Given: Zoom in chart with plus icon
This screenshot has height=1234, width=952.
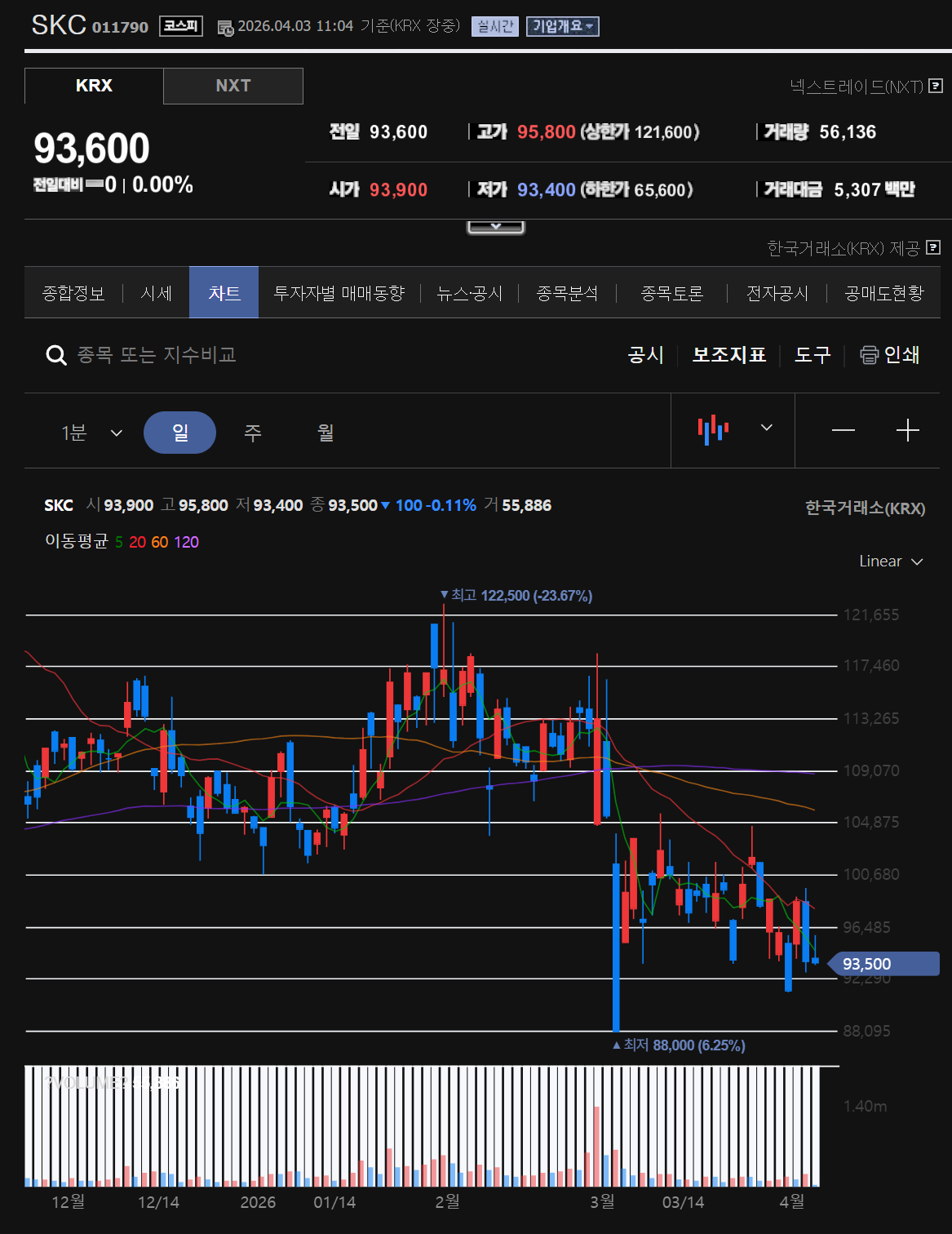Looking at the screenshot, I should click(x=907, y=430).
